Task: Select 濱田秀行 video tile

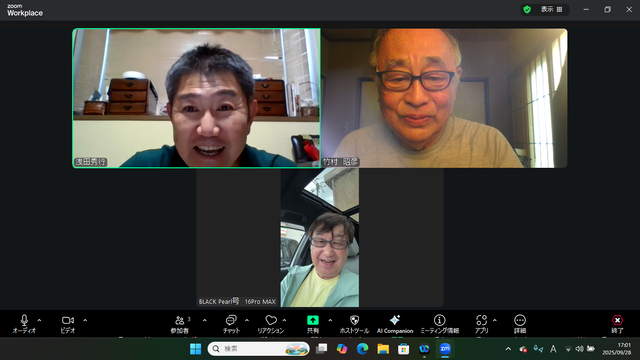Action: (196, 98)
